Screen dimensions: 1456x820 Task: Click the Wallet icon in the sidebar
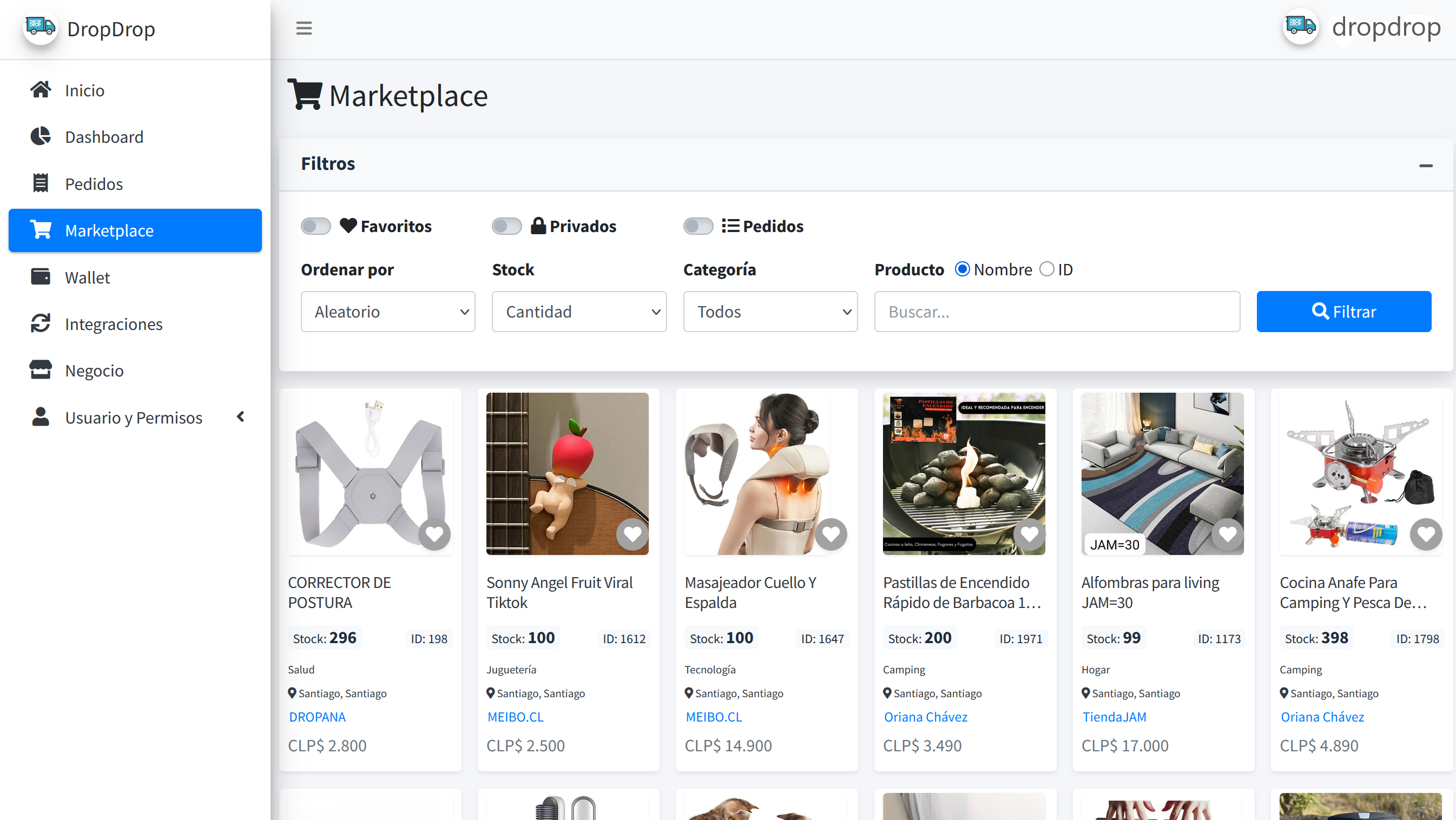click(40, 276)
